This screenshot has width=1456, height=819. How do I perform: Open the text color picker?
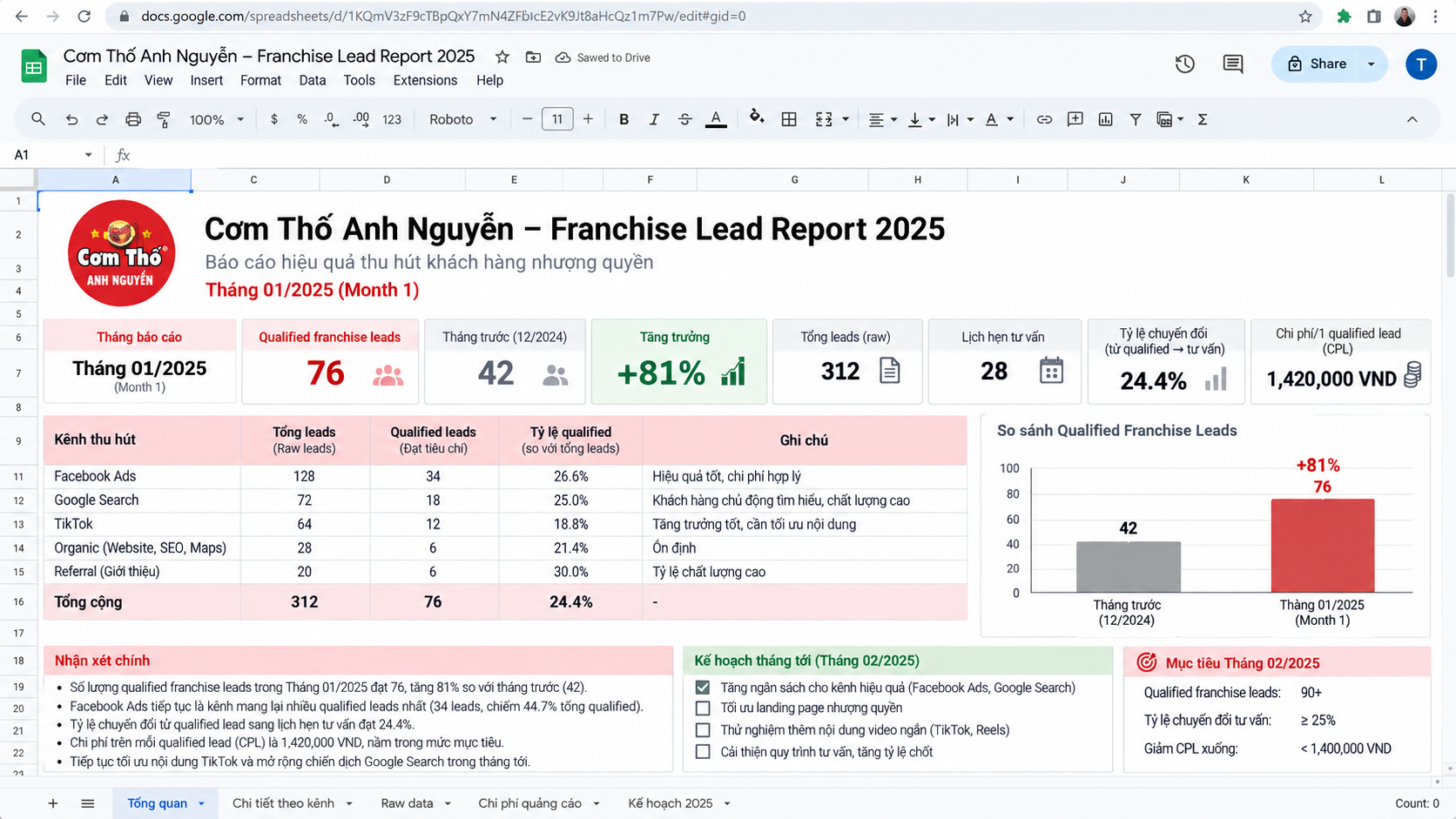point(716,119)
